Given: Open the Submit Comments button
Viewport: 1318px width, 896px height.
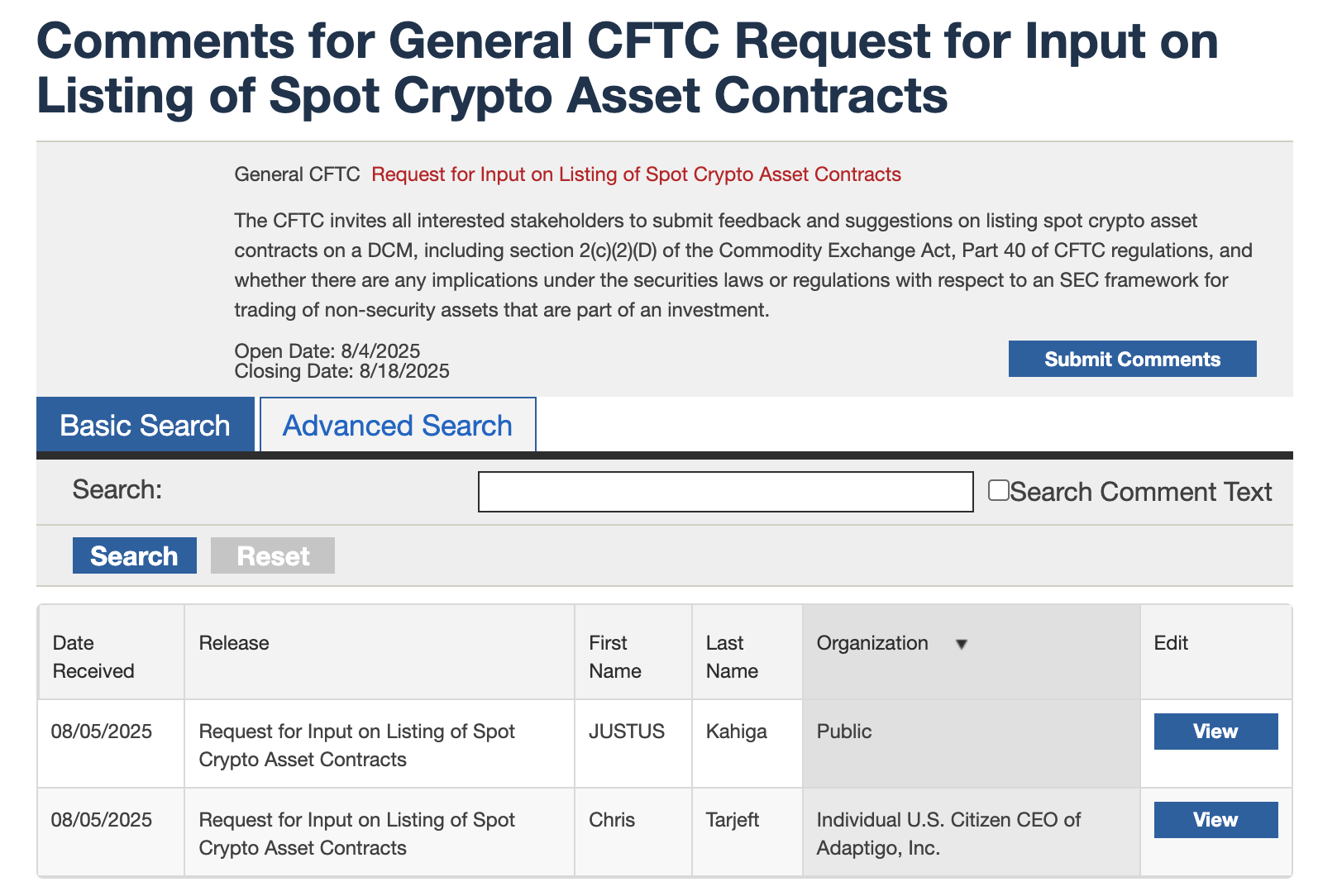Looking at the screenshot, I should click(x=1132, y=359).
